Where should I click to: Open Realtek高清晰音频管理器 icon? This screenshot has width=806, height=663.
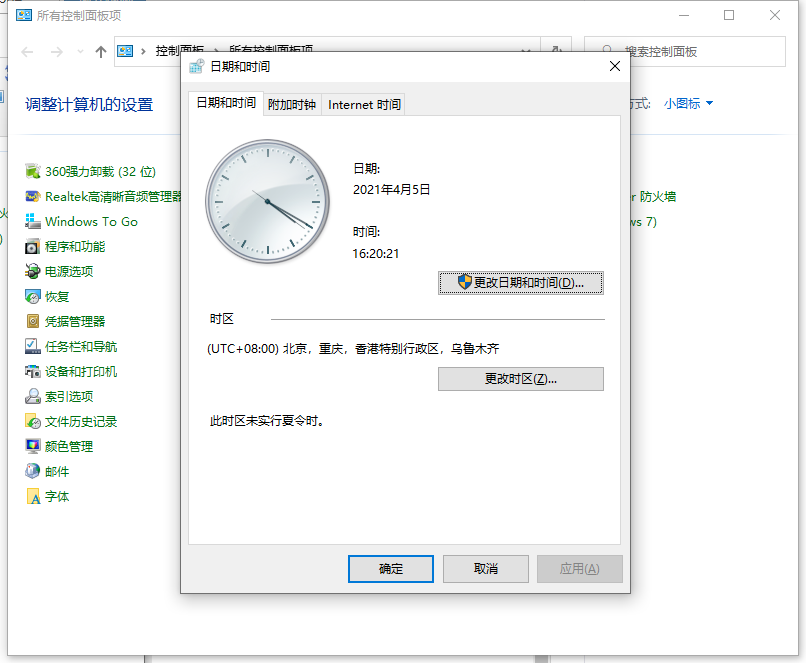coord(34,197)
